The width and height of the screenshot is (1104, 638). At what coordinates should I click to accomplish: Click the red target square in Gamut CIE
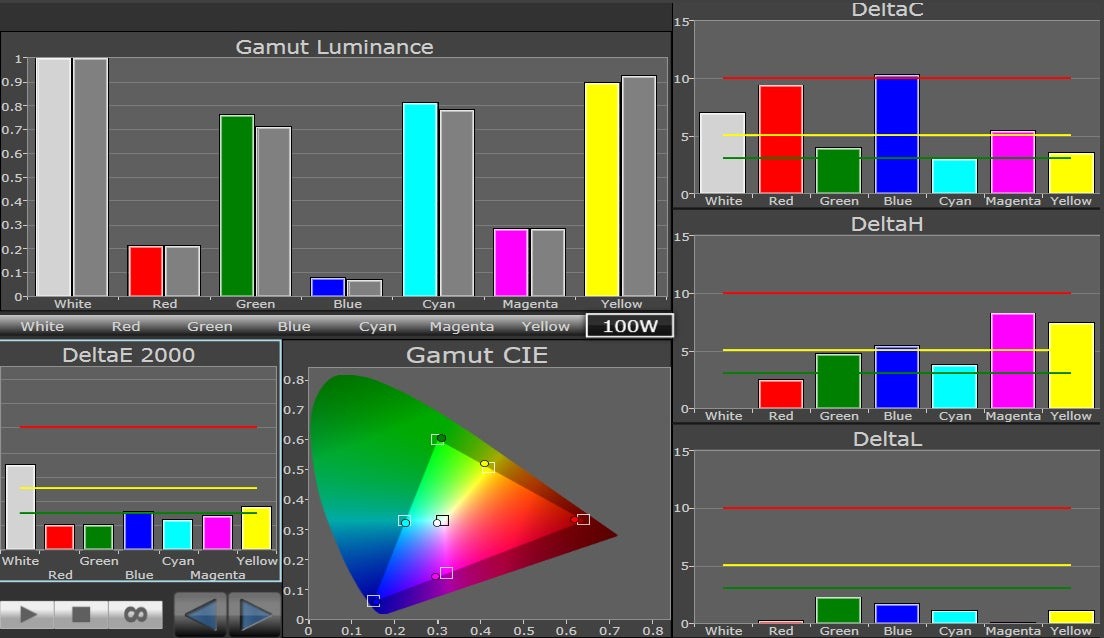click(583, 519)
